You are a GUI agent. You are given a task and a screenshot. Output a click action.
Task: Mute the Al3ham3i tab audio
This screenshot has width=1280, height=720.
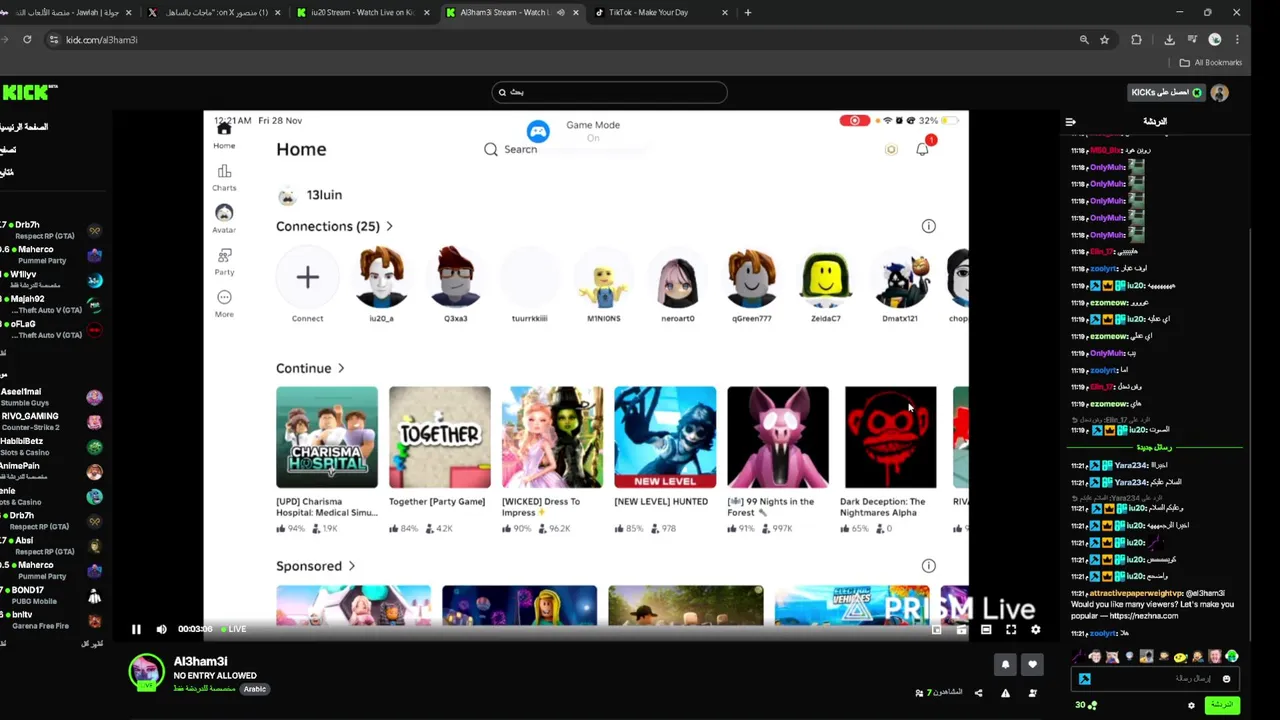(560, 13)
